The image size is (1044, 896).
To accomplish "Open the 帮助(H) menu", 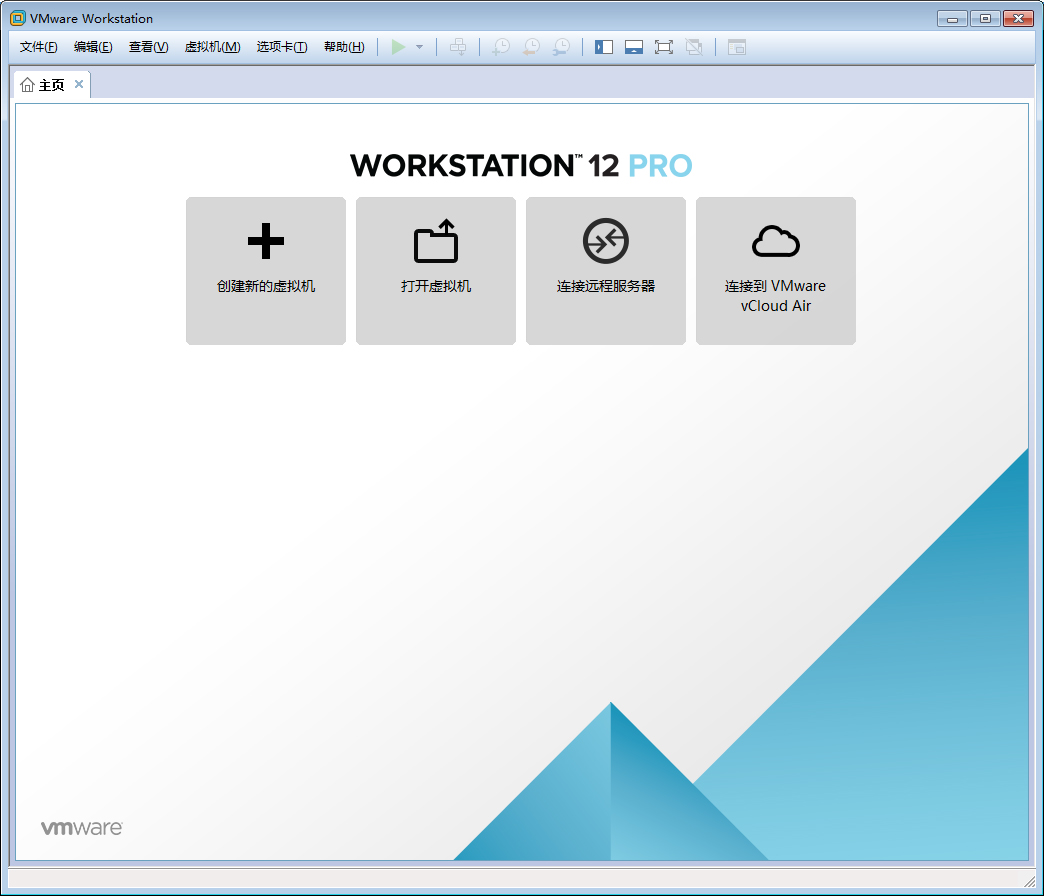I will tap(344, 46).
